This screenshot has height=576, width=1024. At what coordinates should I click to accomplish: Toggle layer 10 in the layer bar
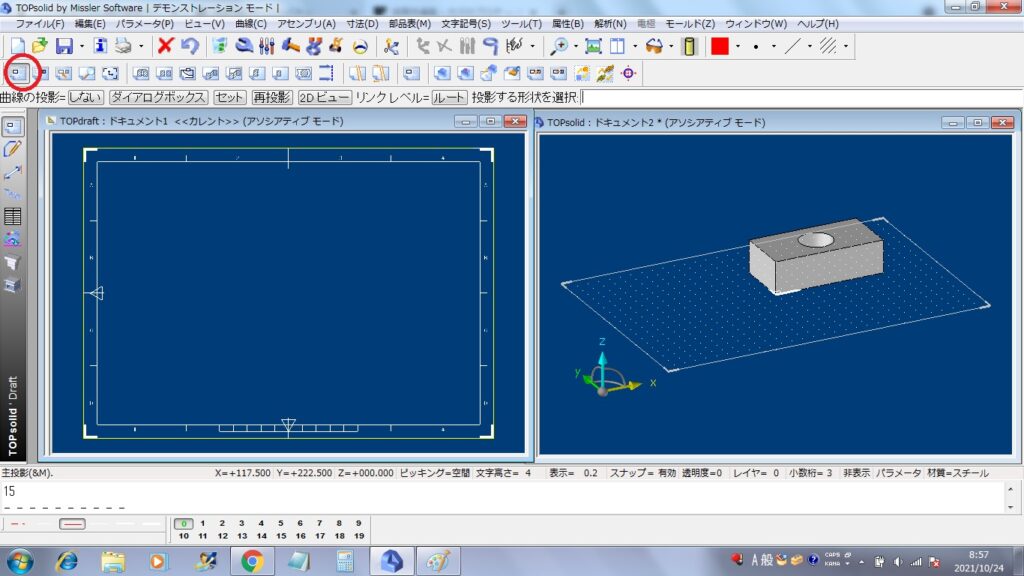point(184,536)
